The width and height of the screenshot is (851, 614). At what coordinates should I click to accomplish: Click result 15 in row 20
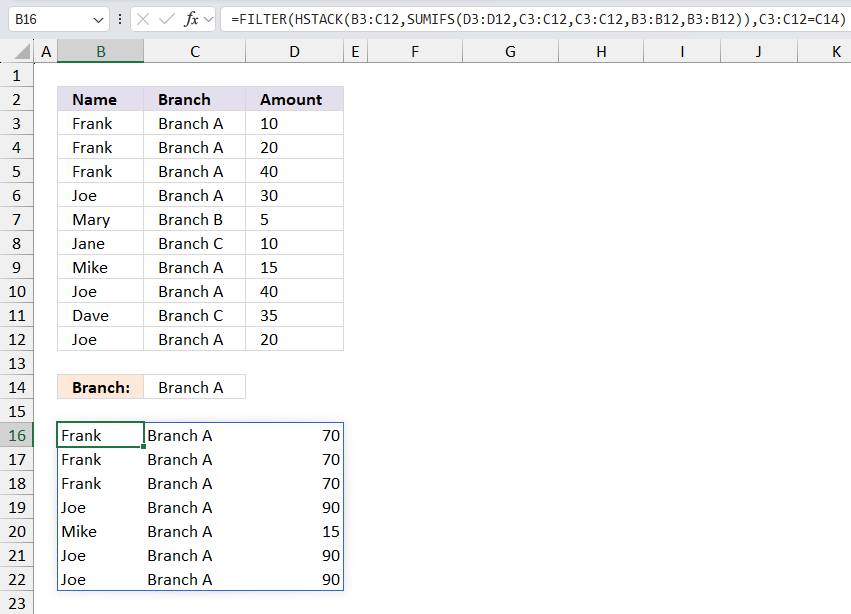[x=295, y=531]
